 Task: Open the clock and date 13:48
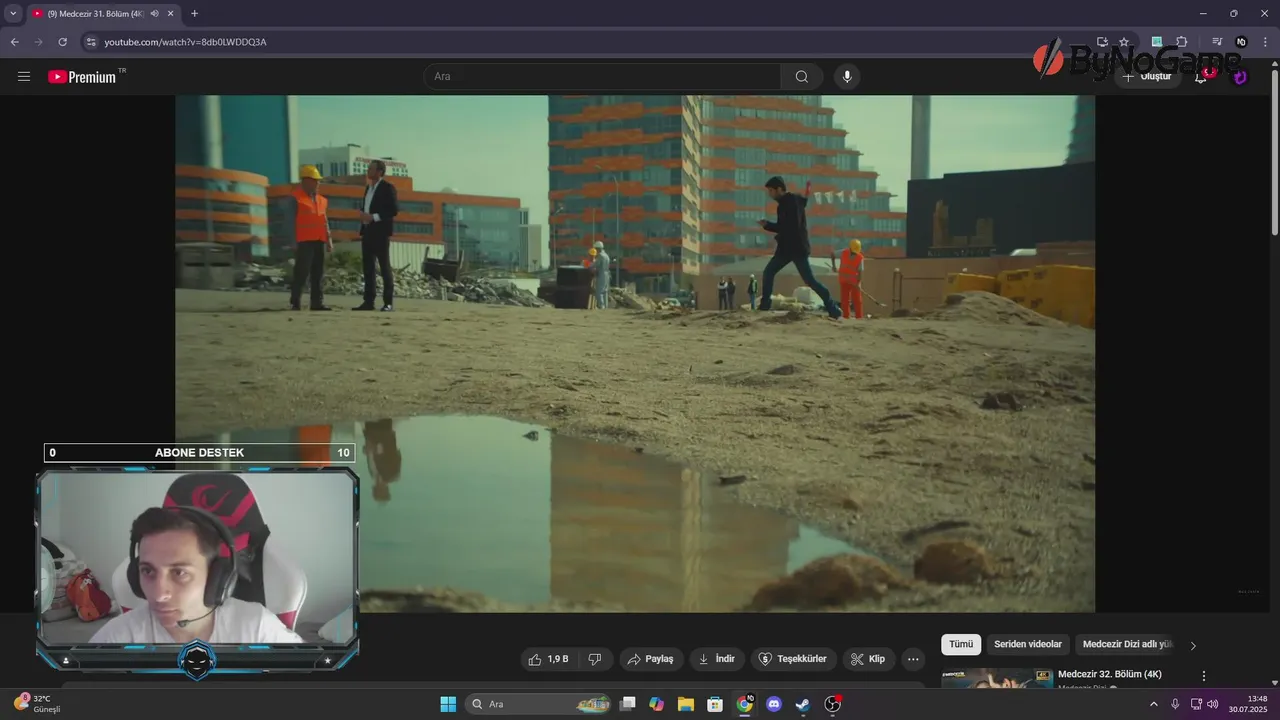coord(1249,704)
